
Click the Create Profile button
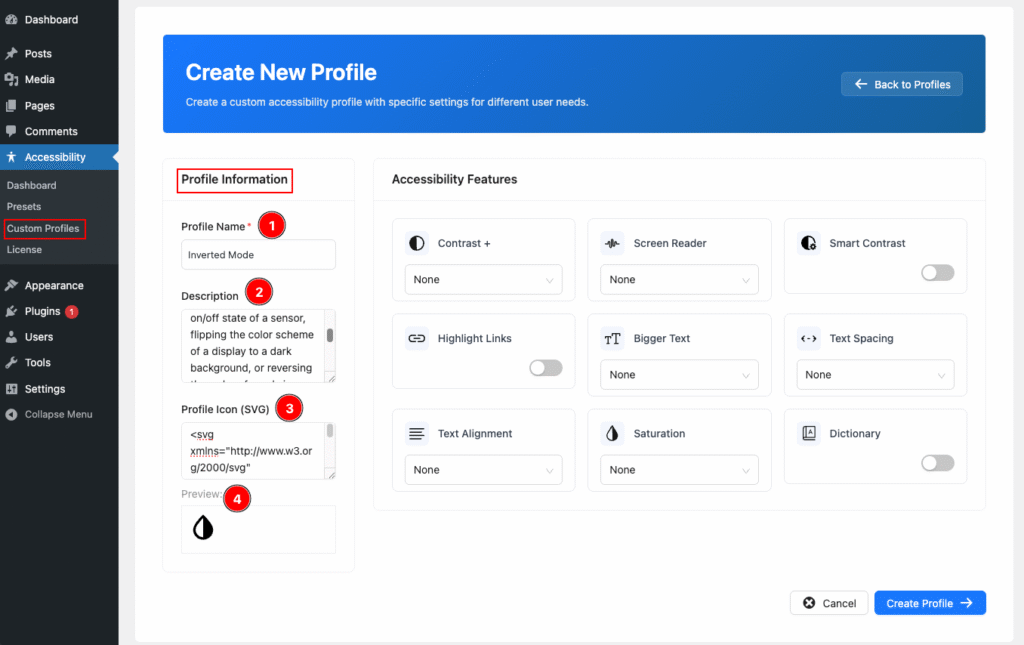929,603
